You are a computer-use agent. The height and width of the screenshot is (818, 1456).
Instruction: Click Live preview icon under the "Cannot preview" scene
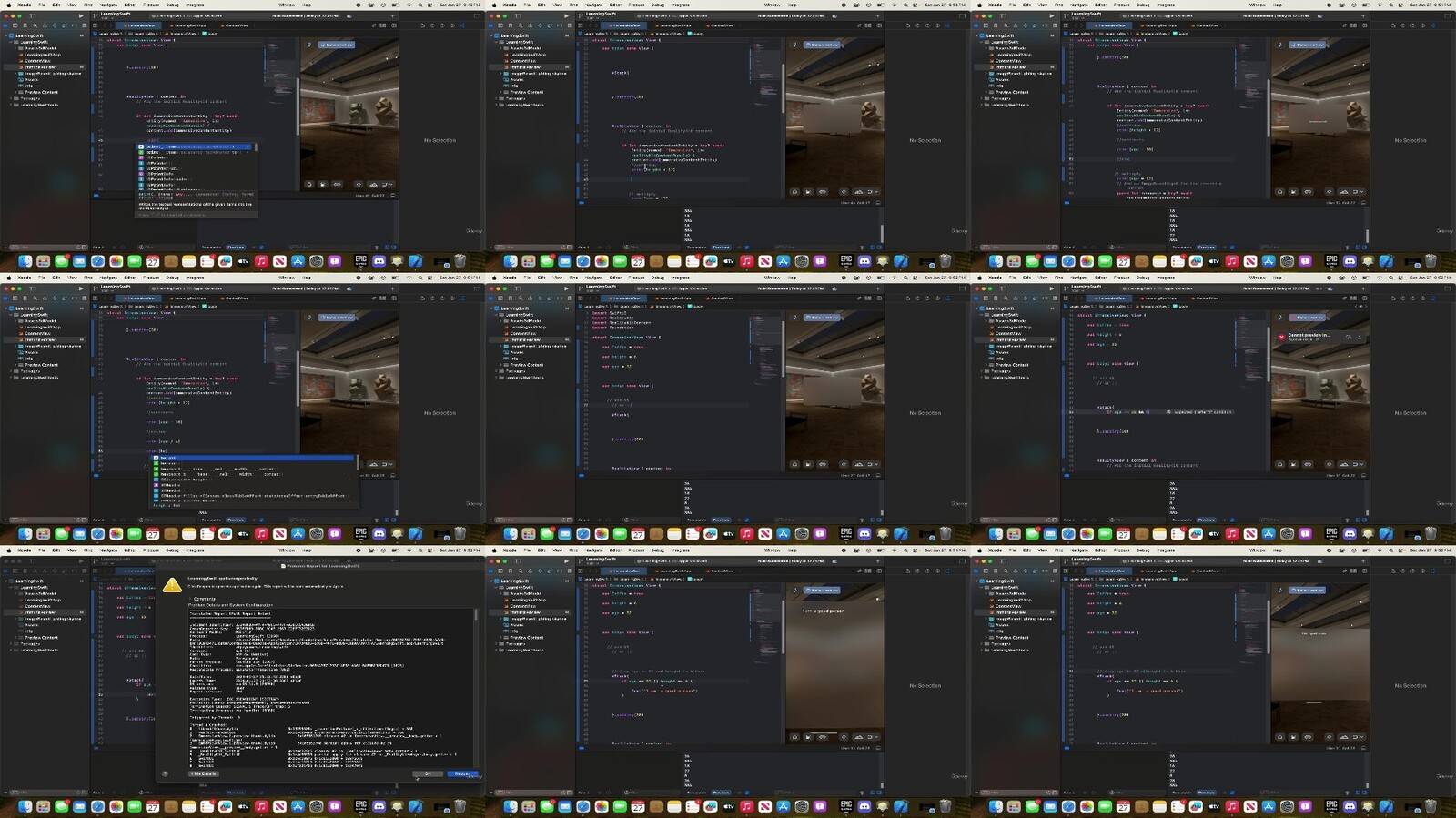click(x=1280, y=464)
